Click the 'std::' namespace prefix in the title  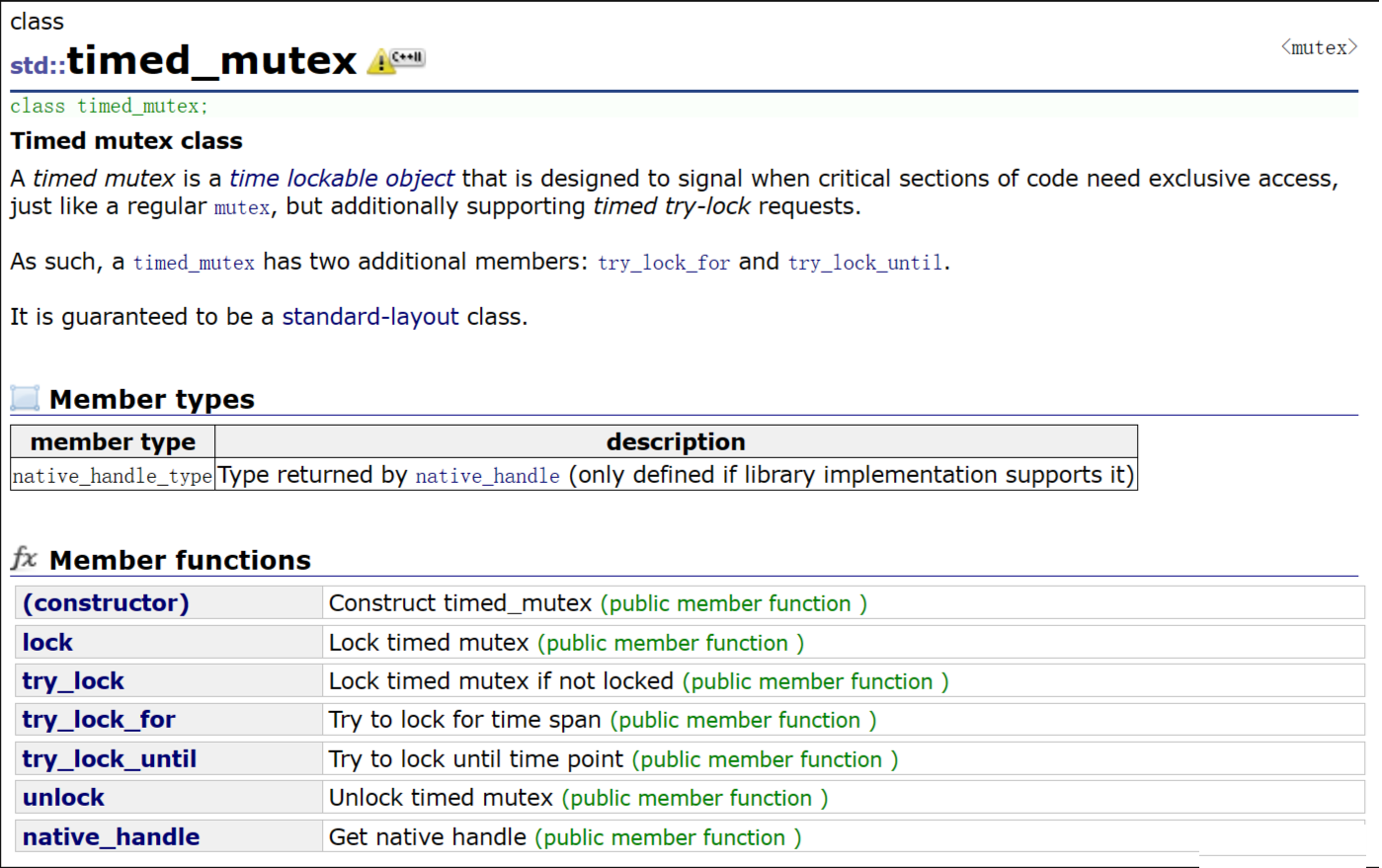tap(38, 65)
